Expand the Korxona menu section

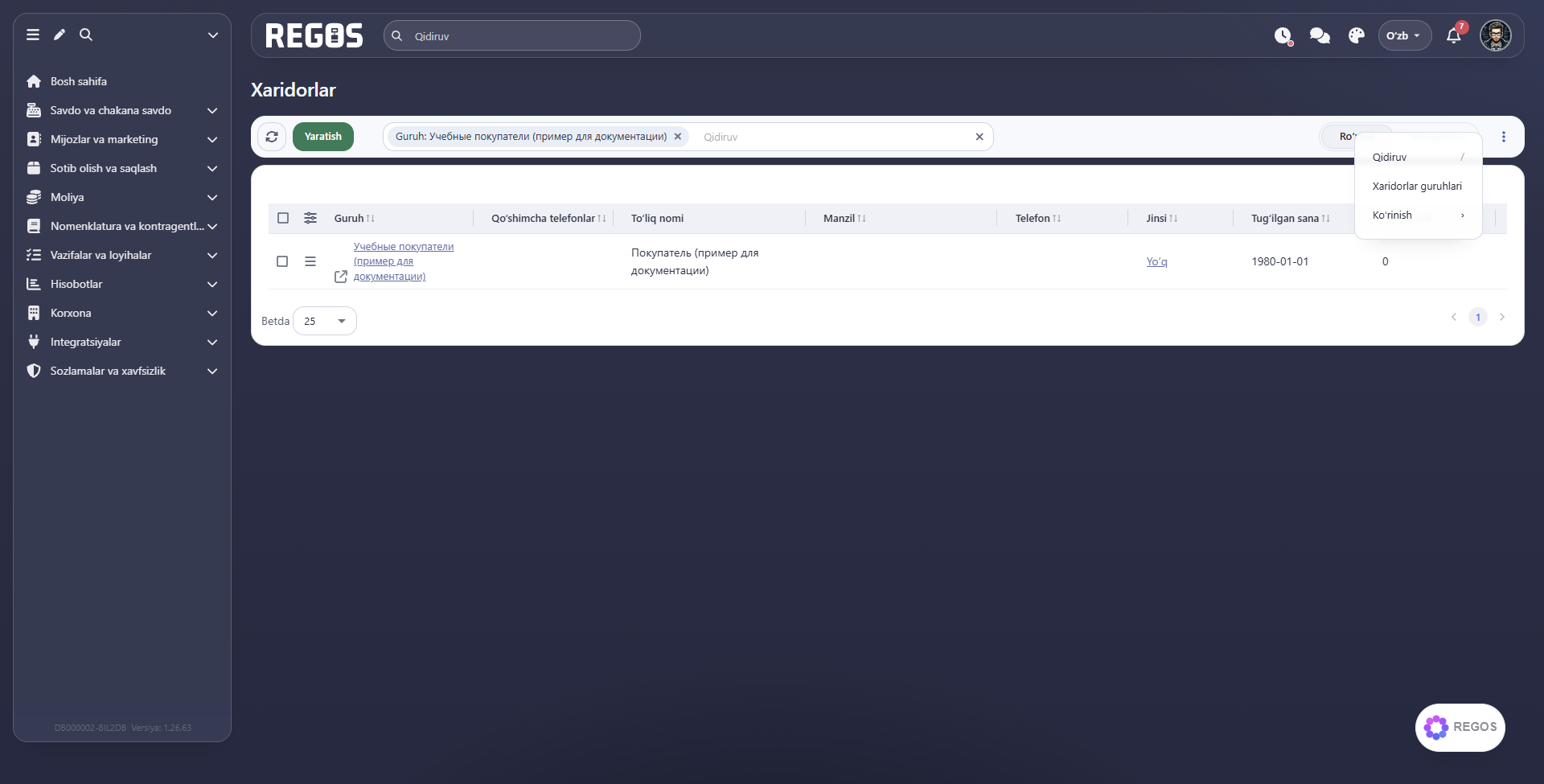point(122,313)
